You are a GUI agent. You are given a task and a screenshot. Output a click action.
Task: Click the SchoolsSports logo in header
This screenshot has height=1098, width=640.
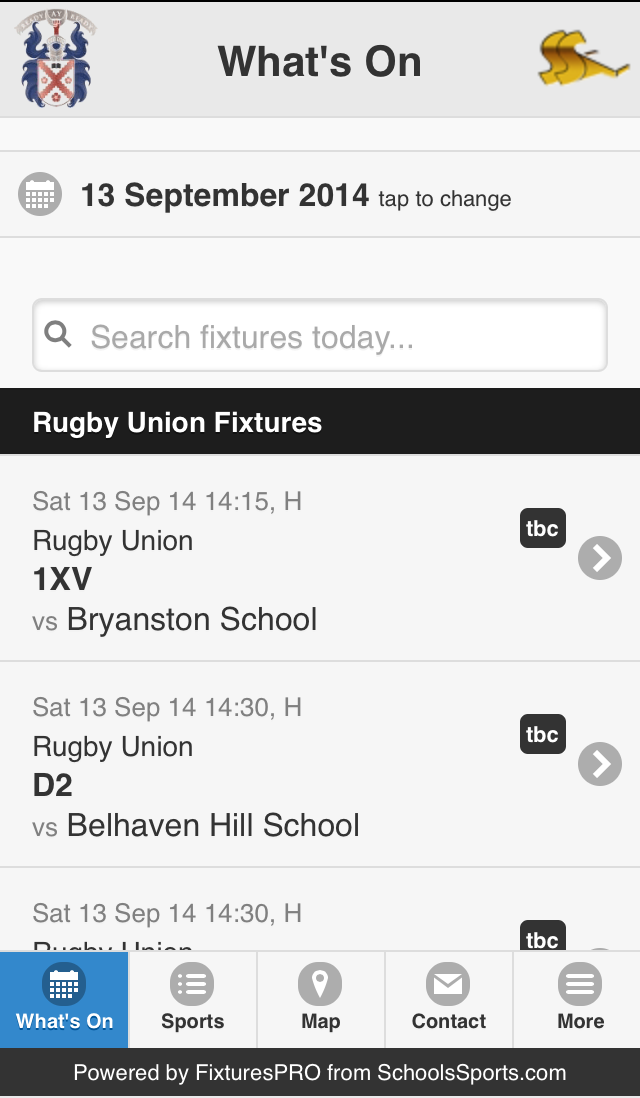point(583,58)
